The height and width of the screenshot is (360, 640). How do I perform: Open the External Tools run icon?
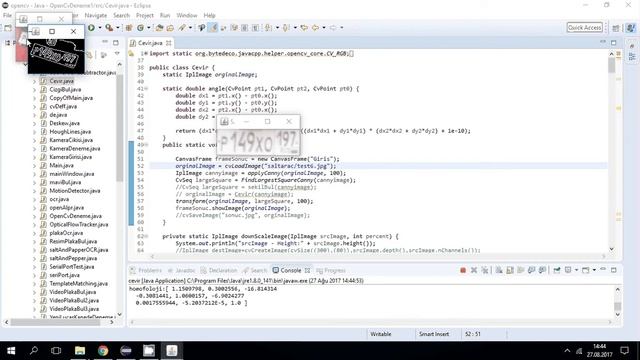click(109, 28)
